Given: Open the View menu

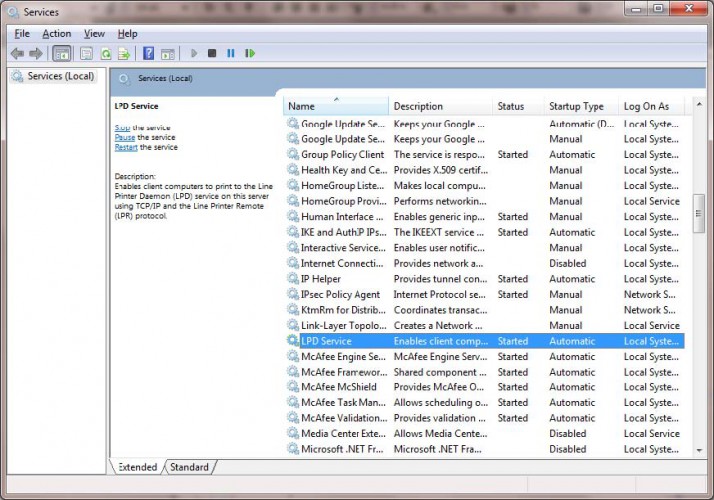Looking at the screenshot, I should [x=94, y=34].
